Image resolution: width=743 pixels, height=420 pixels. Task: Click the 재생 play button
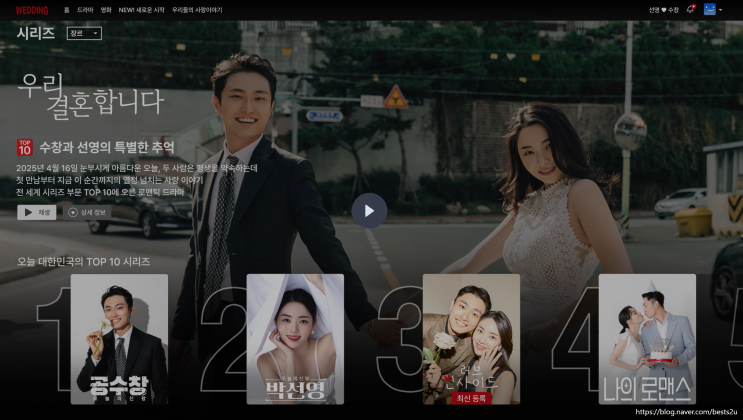36,212
